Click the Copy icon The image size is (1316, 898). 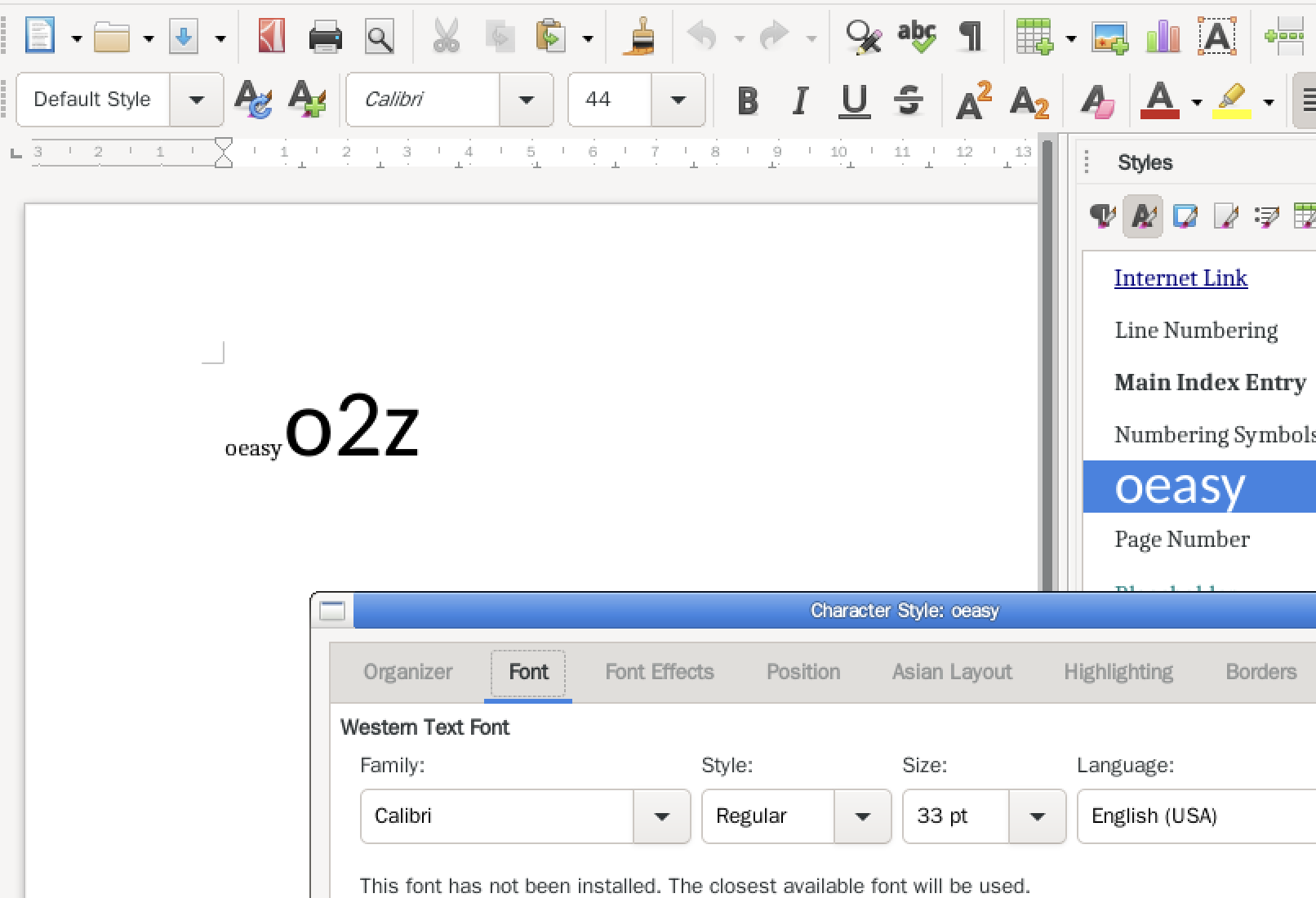pos(500,37)
